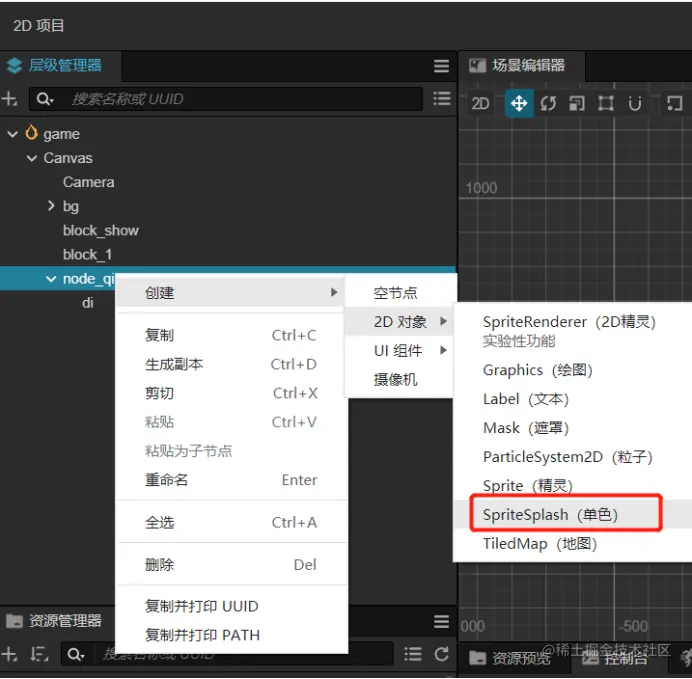Click 重命名 in context menu

pyautogui.click(x=231, y=480)
